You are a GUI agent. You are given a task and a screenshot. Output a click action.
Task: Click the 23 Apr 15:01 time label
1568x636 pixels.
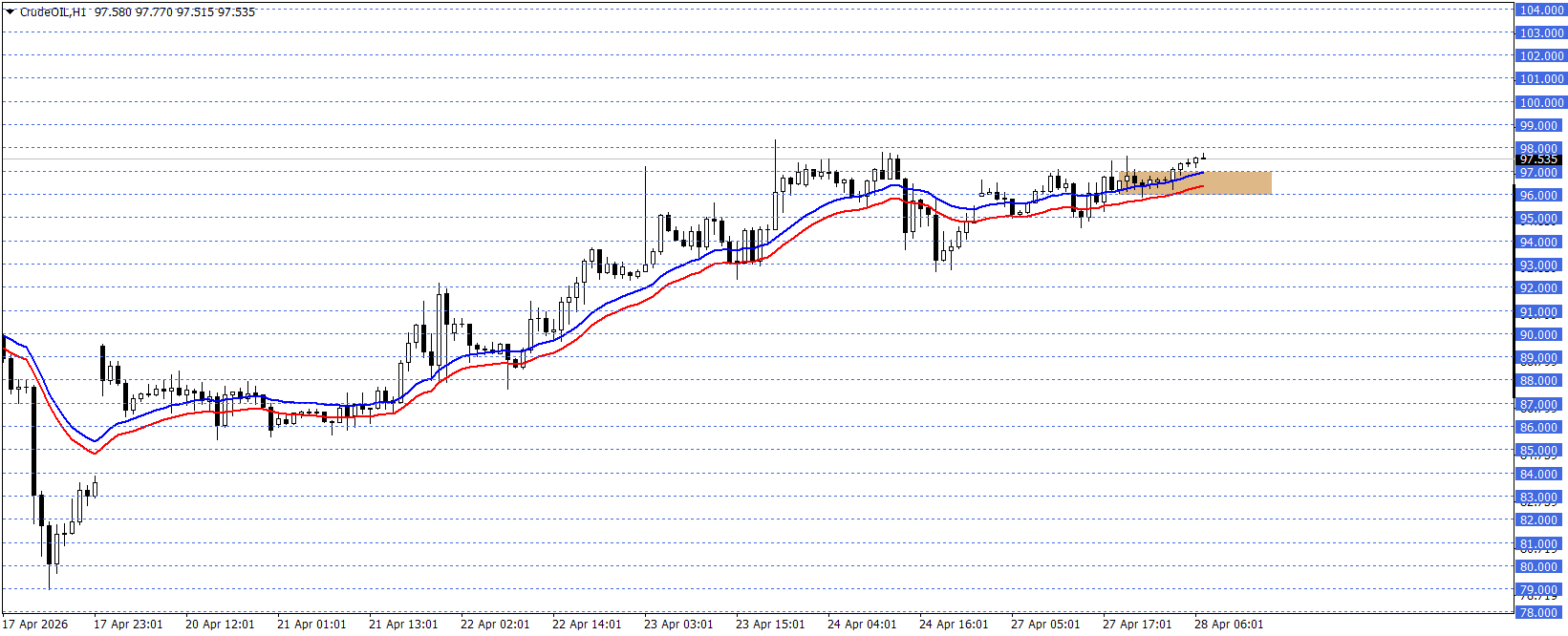coord(770,625)
